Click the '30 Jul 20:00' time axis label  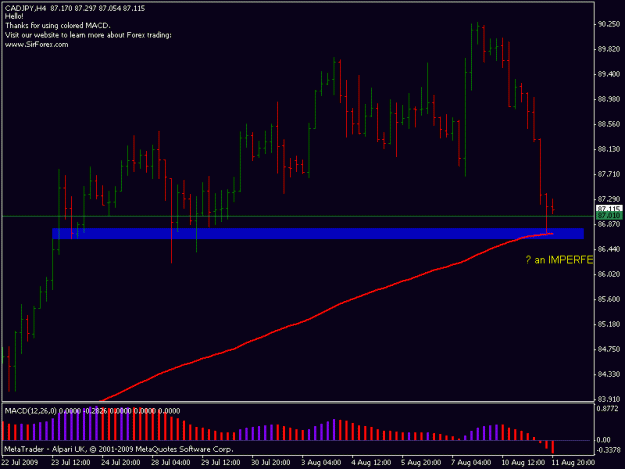click(x=271, y=463)
